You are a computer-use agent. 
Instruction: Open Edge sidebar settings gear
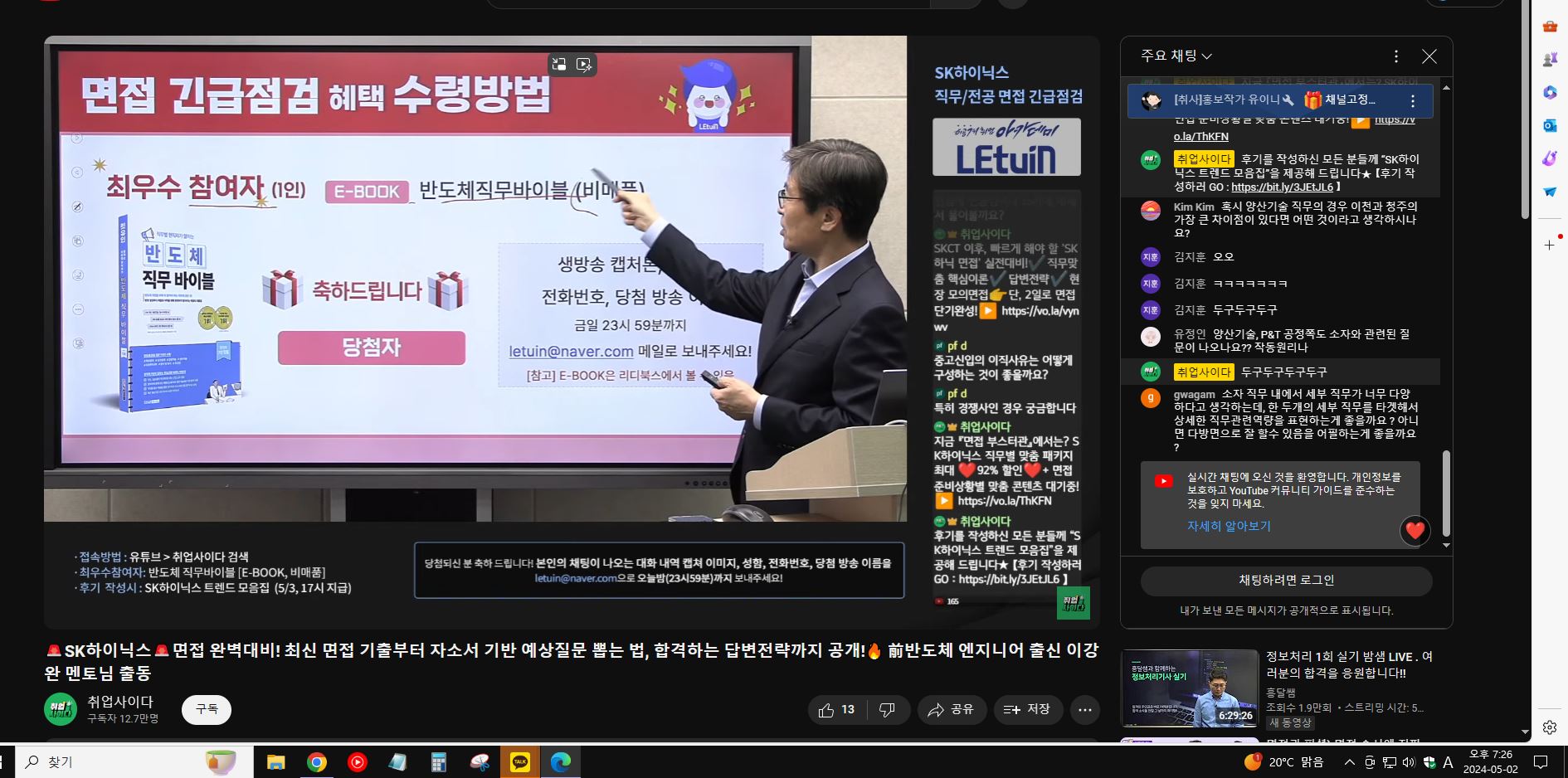click(x=1550, y=727)
